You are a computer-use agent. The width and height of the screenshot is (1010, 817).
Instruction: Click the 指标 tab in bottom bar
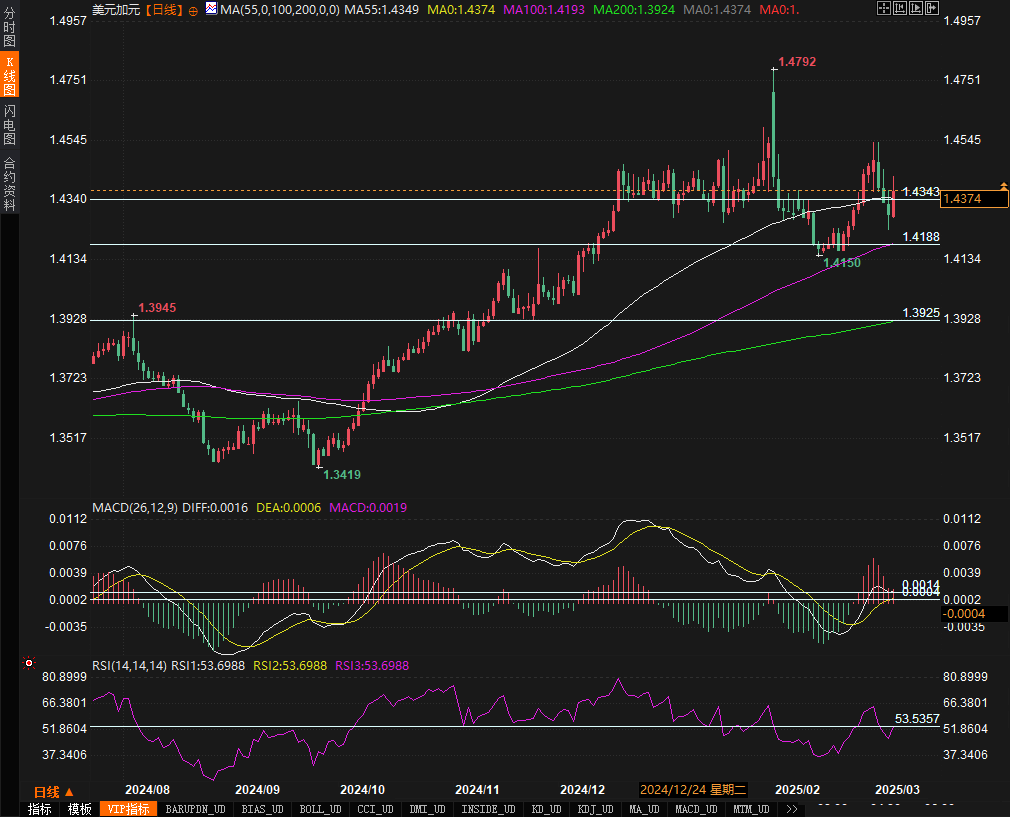40,809
